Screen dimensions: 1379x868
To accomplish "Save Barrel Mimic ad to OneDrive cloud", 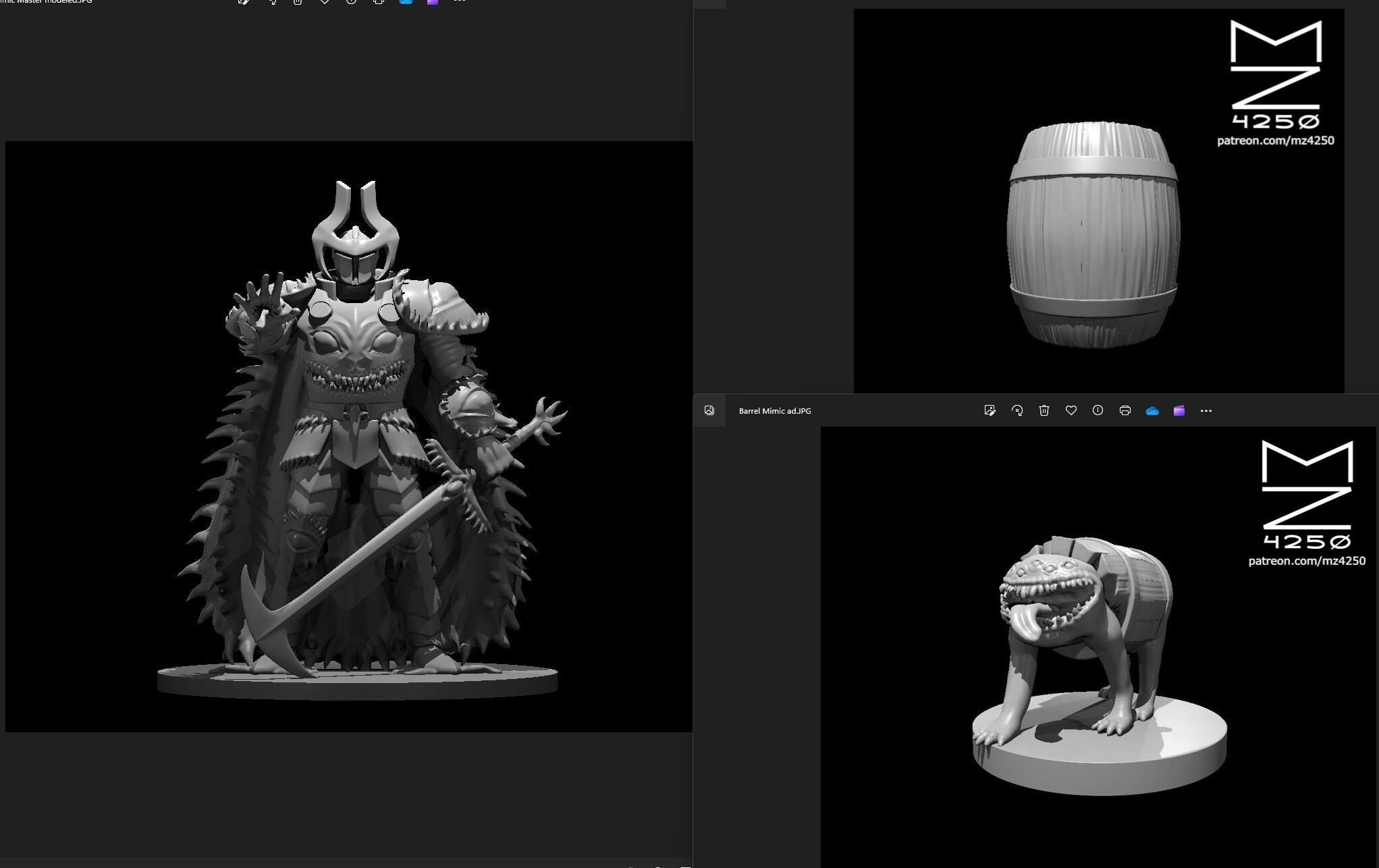I will point(1153,410).
